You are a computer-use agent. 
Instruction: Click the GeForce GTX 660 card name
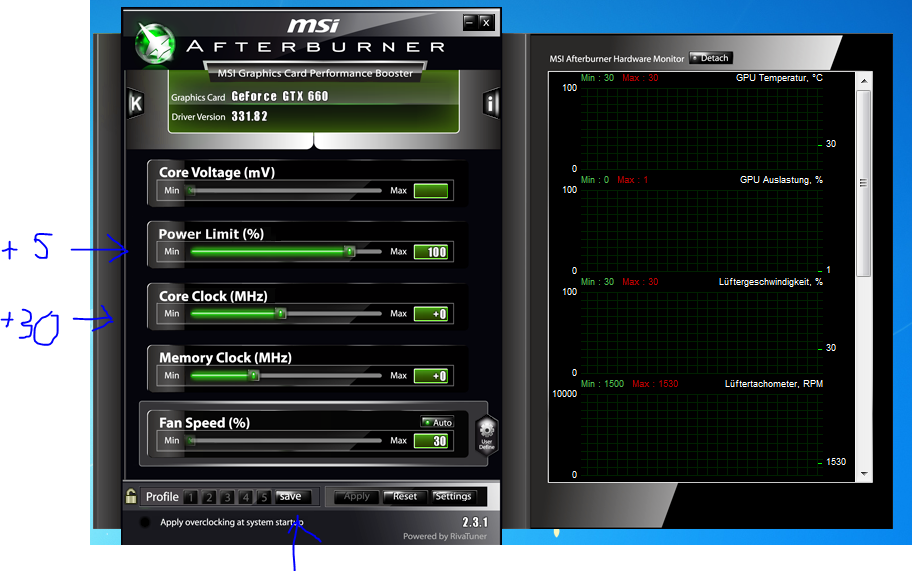point(280,96)
